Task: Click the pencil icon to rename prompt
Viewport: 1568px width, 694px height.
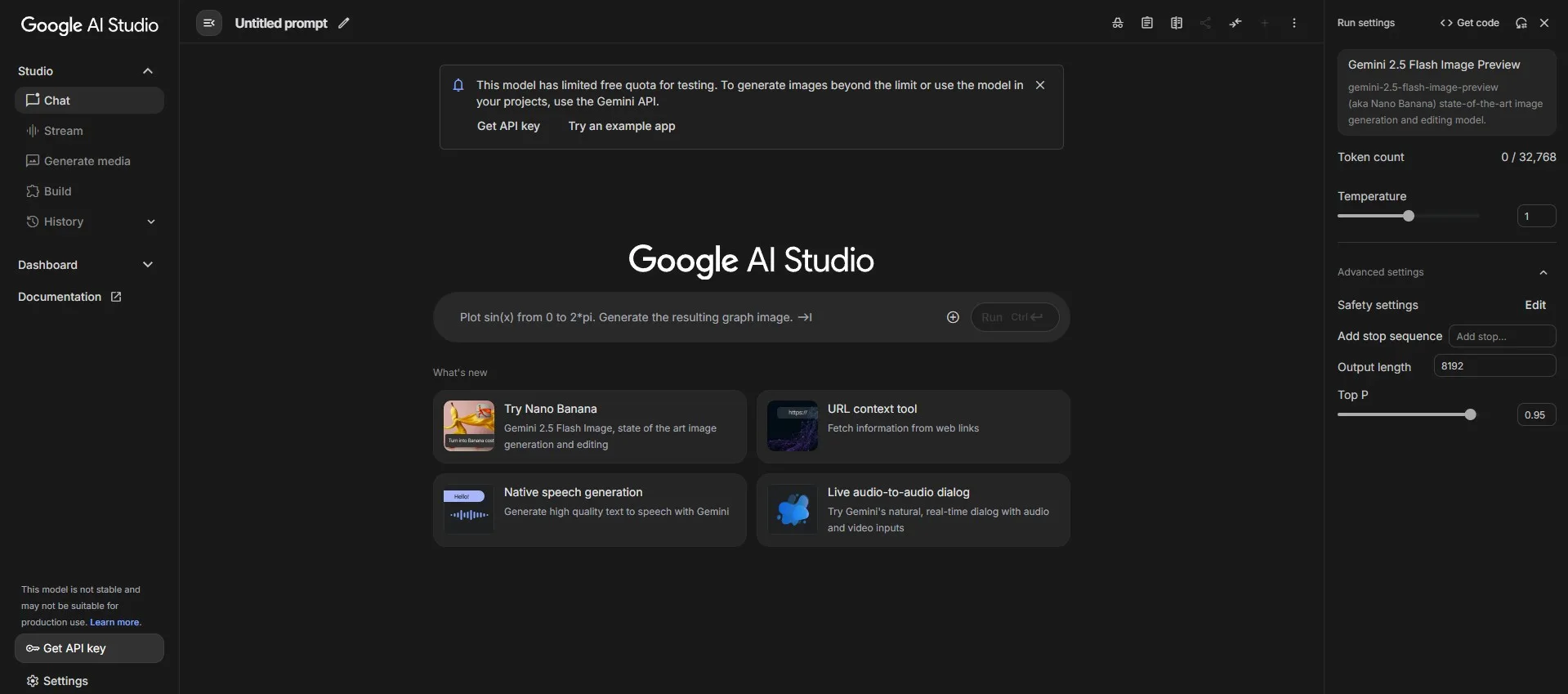Action: click(344, 23)
